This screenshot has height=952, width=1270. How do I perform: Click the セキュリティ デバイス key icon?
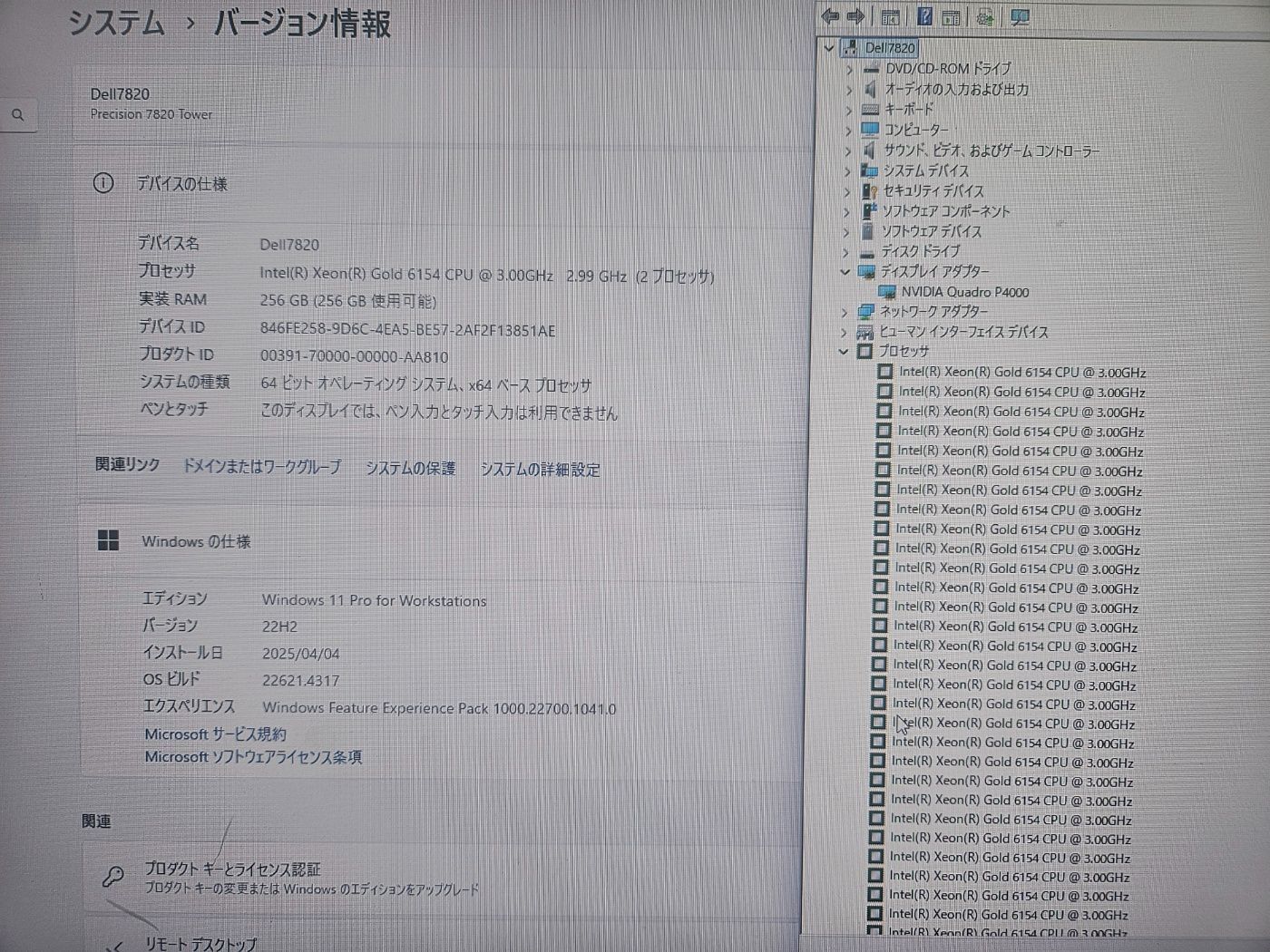coord(869,190)
